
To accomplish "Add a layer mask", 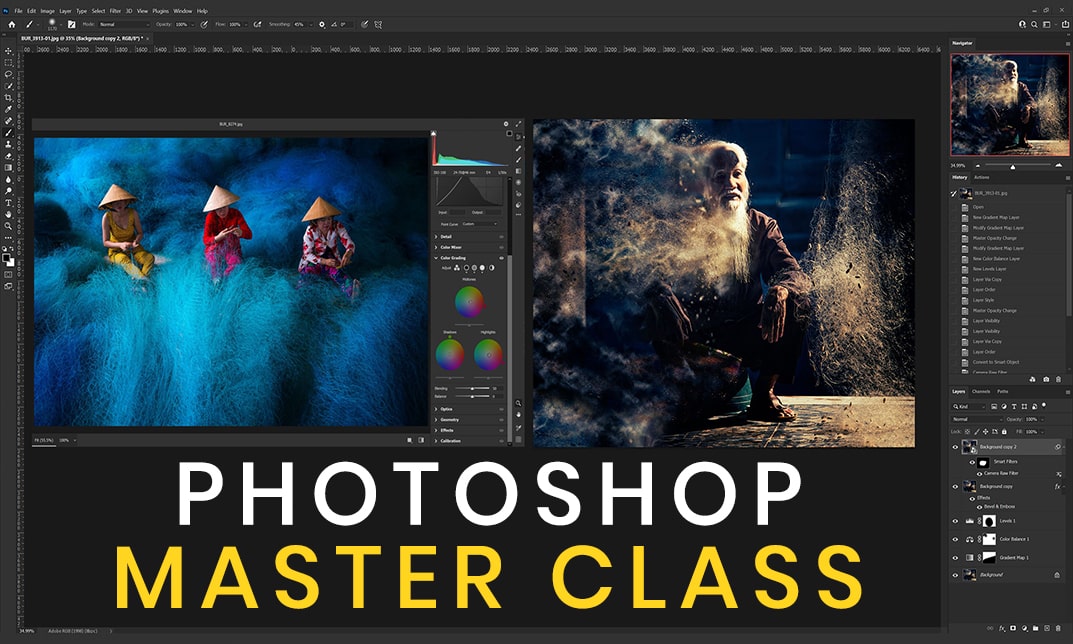I will pos(1013,628).
